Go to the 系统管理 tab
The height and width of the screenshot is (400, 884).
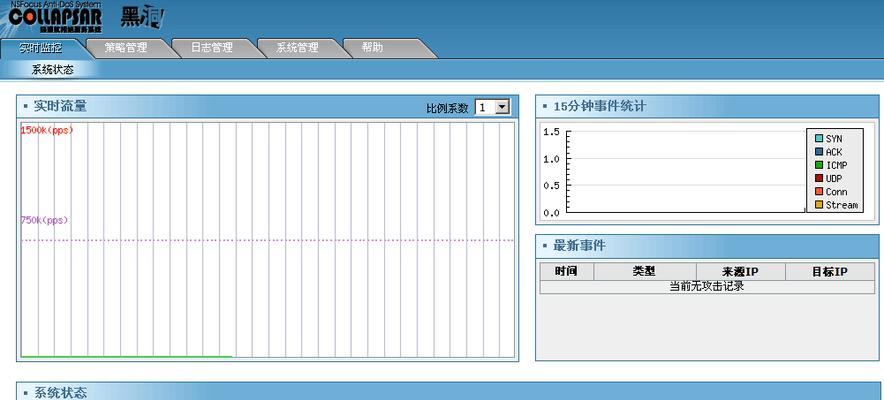tap(297, 48)
